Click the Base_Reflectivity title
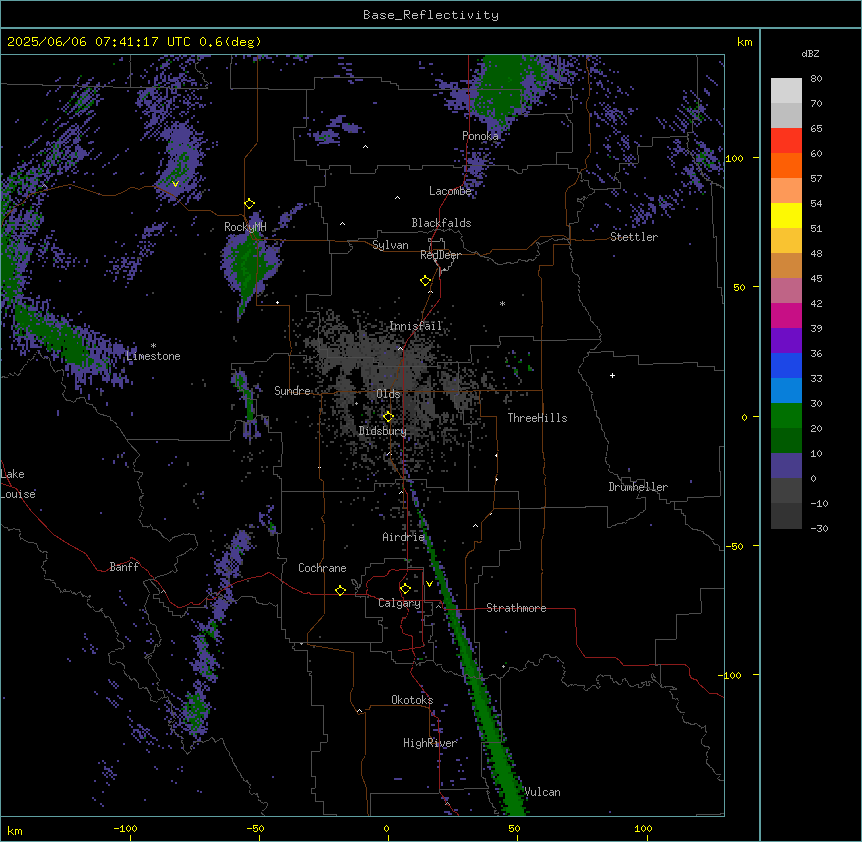 [x=431, y=15]
